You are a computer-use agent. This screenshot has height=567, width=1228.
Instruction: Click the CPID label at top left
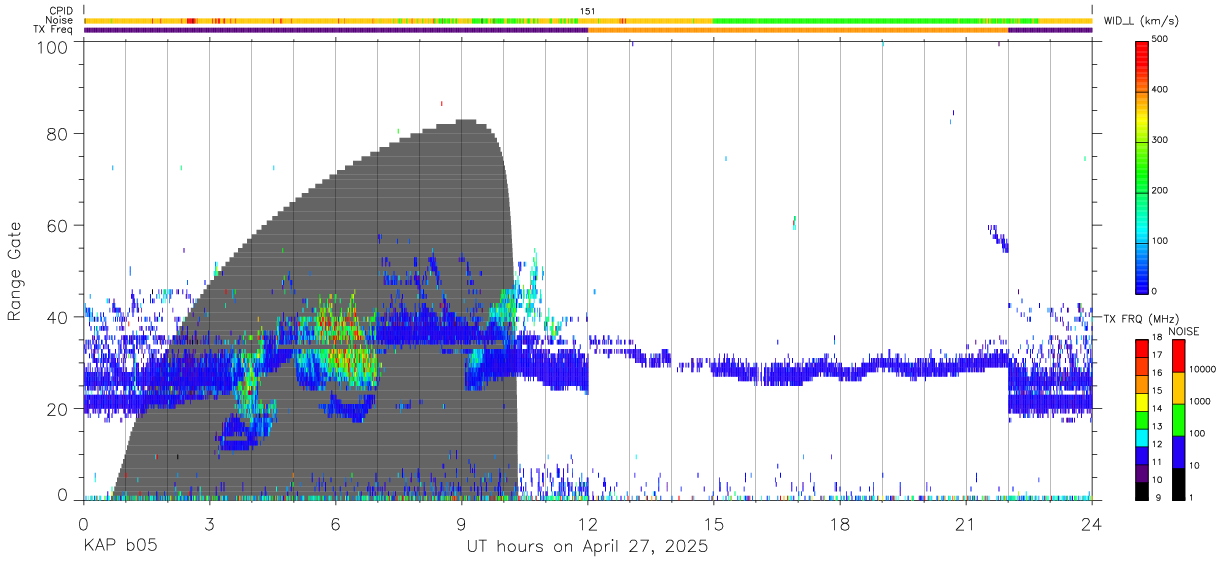click(x=61, y=11)
